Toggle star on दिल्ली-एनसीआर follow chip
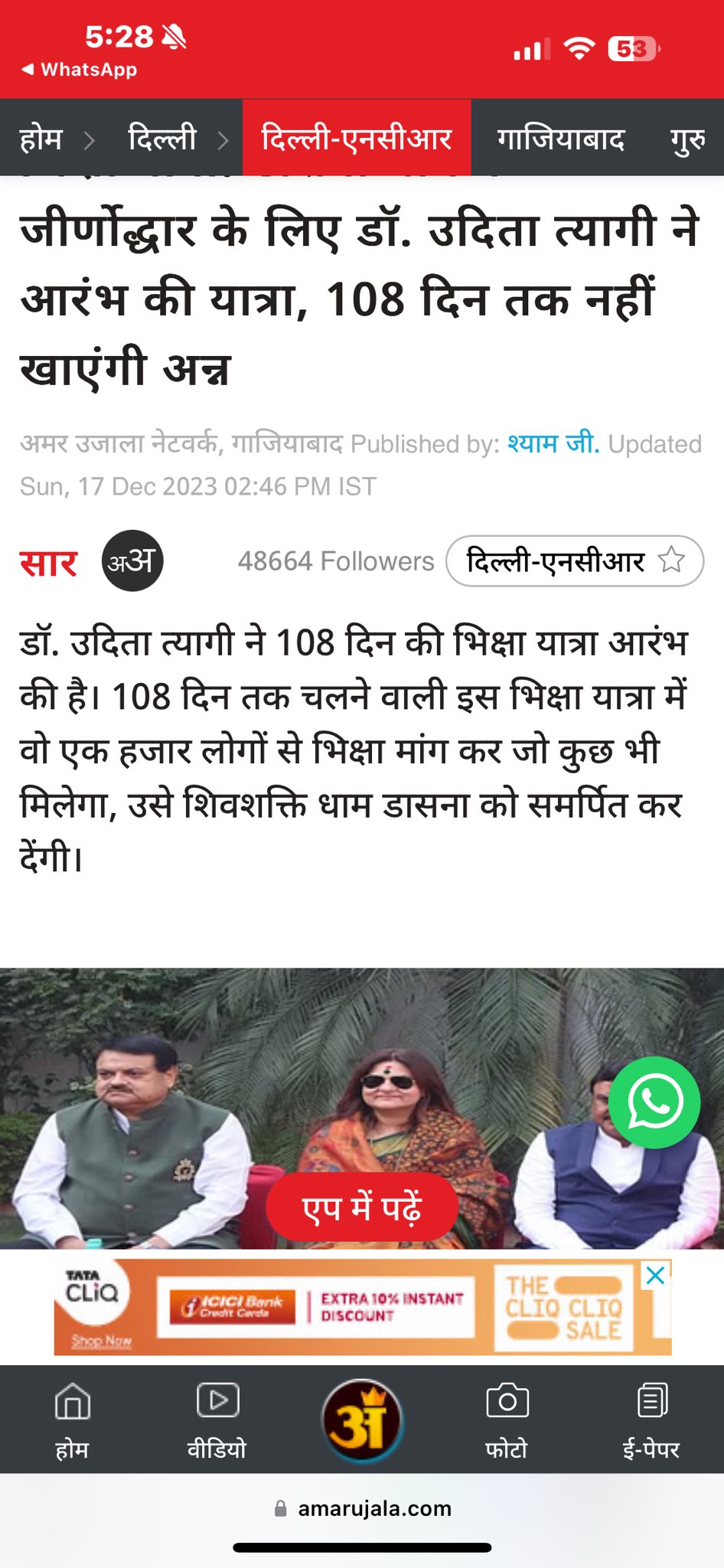The image size is (724, 1568). click(x=671, y=560)
